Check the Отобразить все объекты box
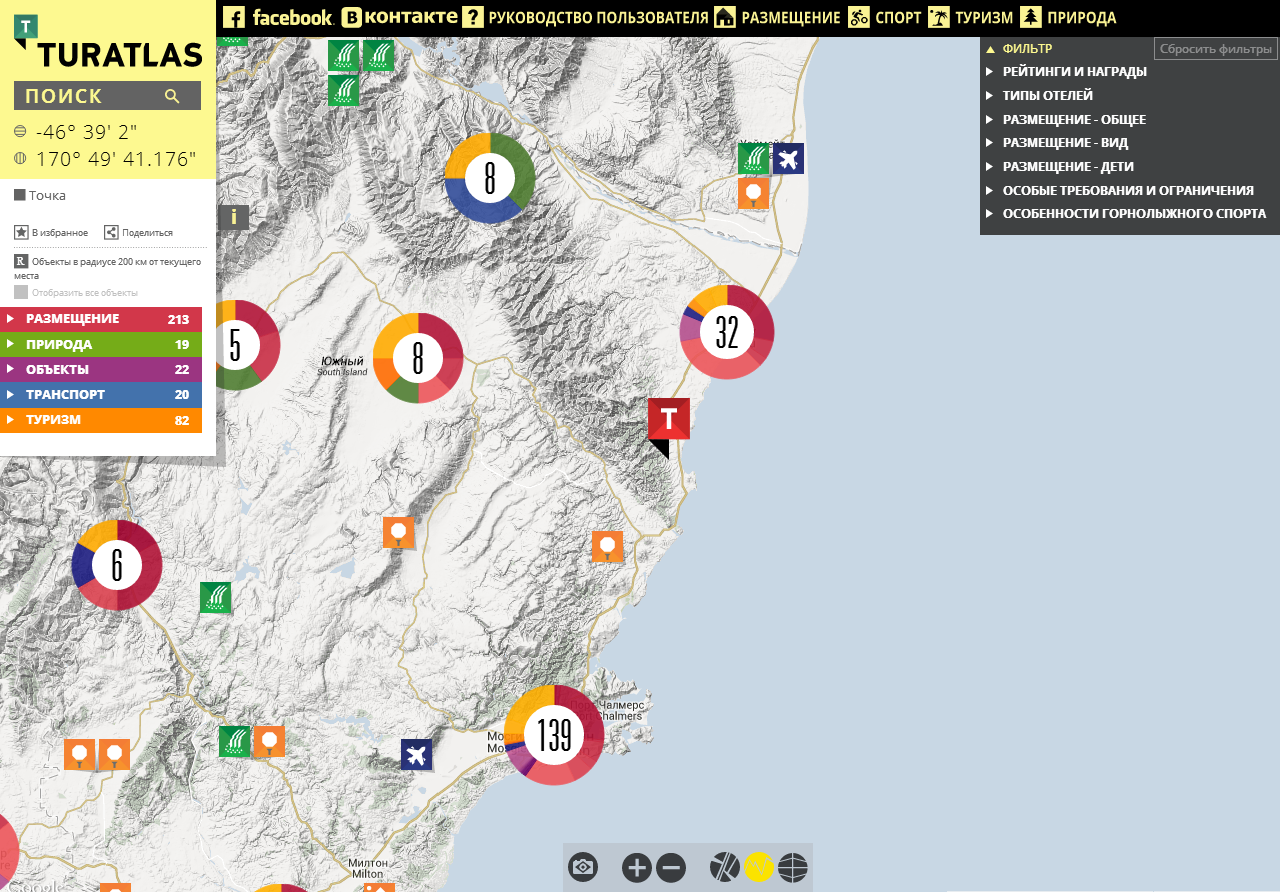This screenshot has width=1280, height=892. pos(21,292)
